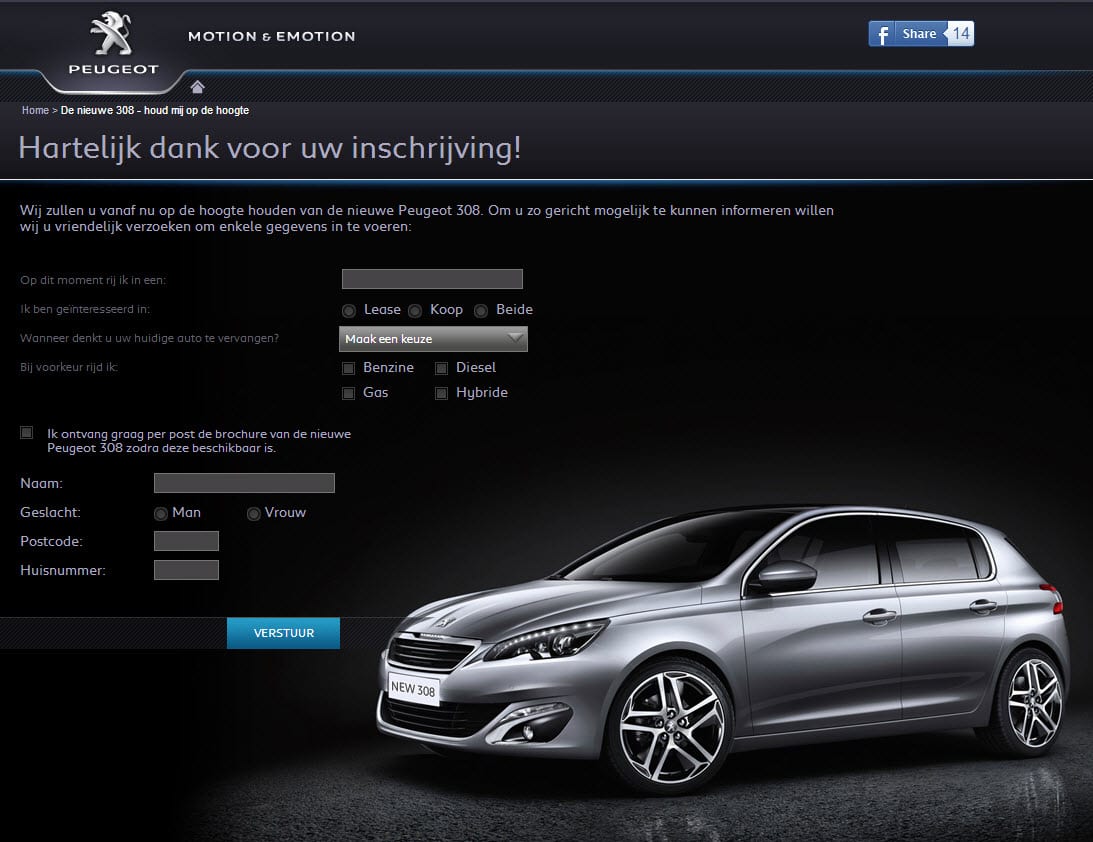Click the 'Geslacht:' label
Viewport: 1093px width, 842px height.
tap(50, 512)
